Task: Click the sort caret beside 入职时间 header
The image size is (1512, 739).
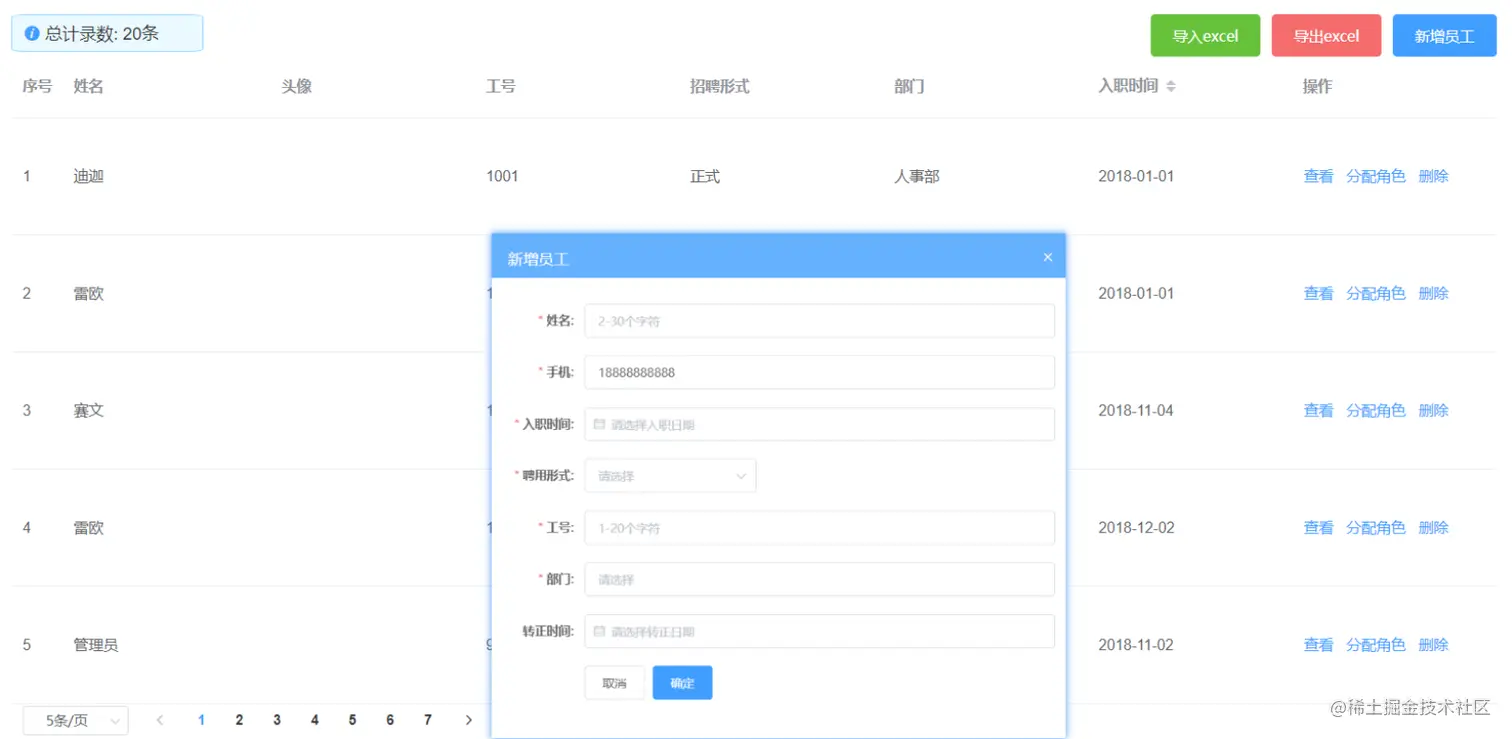Action: pyautogui.click(x=1170, y=87)
